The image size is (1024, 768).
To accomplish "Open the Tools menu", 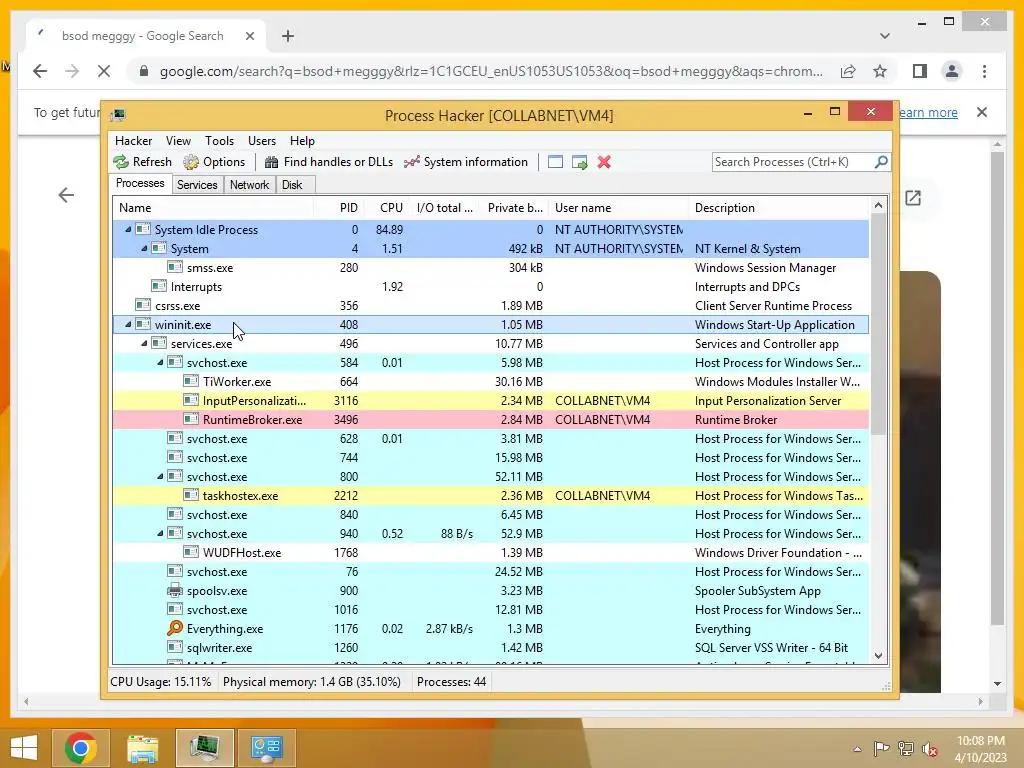I will click(x=219, y=140).
